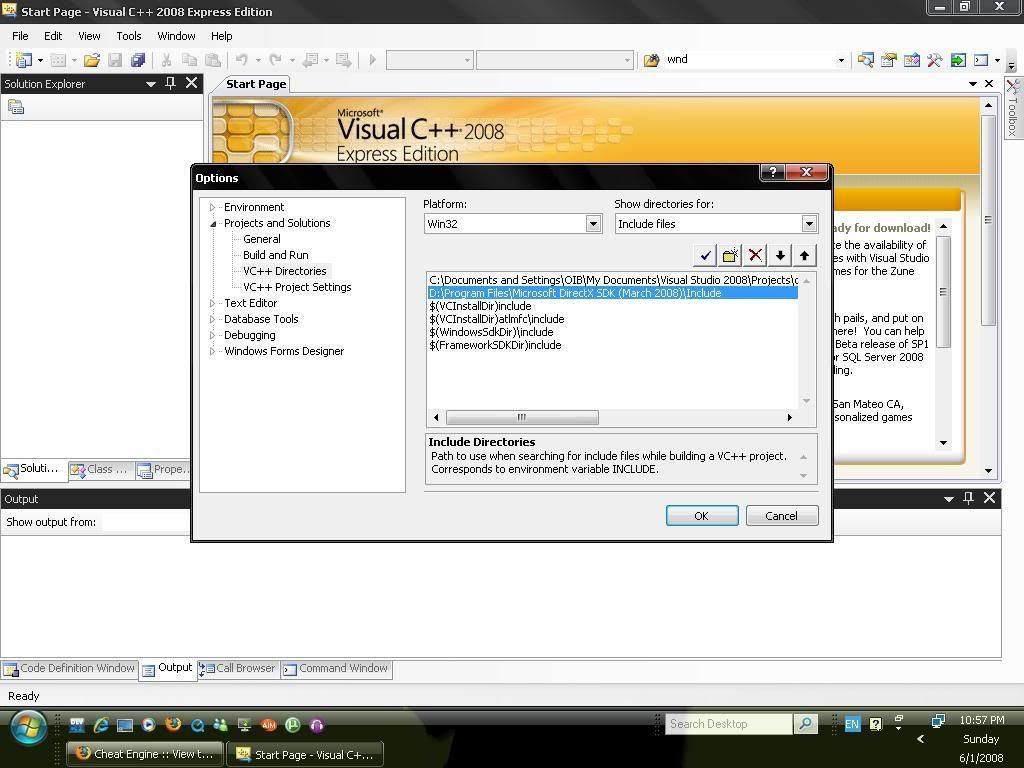Toggle auto-hide pin on Output panel
This screenshot has height=768, width=1024.
click(968, 498)
